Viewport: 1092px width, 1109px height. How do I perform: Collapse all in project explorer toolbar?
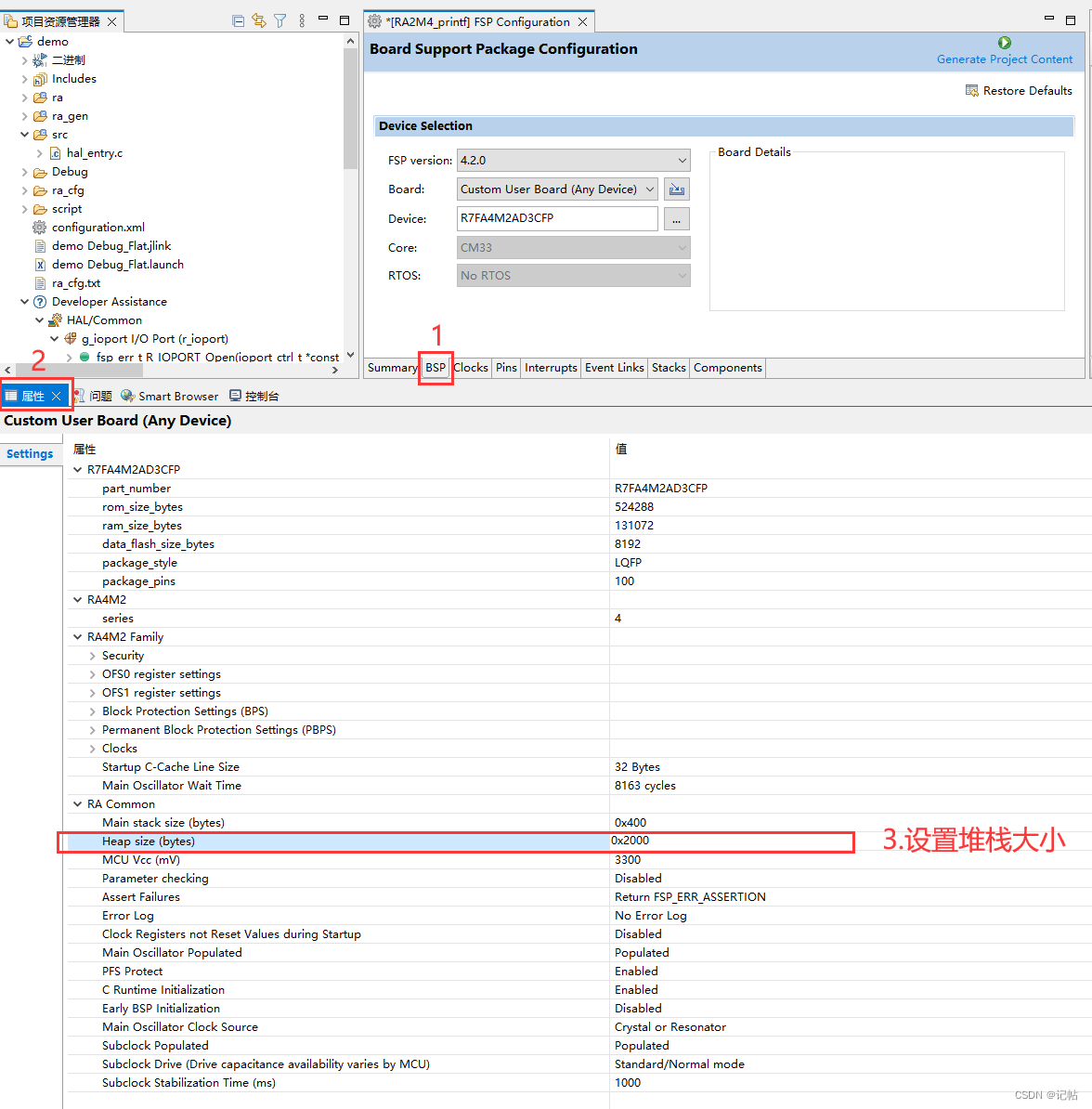(x=239, y=21)
